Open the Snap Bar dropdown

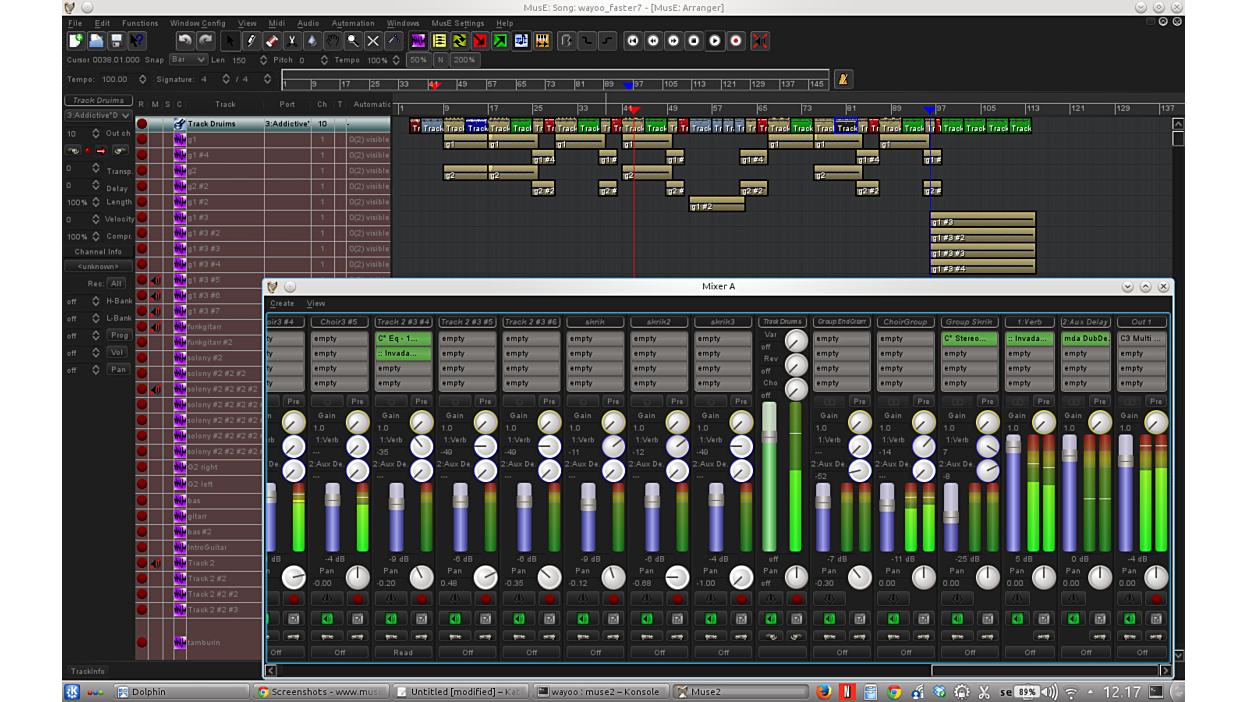188,60
